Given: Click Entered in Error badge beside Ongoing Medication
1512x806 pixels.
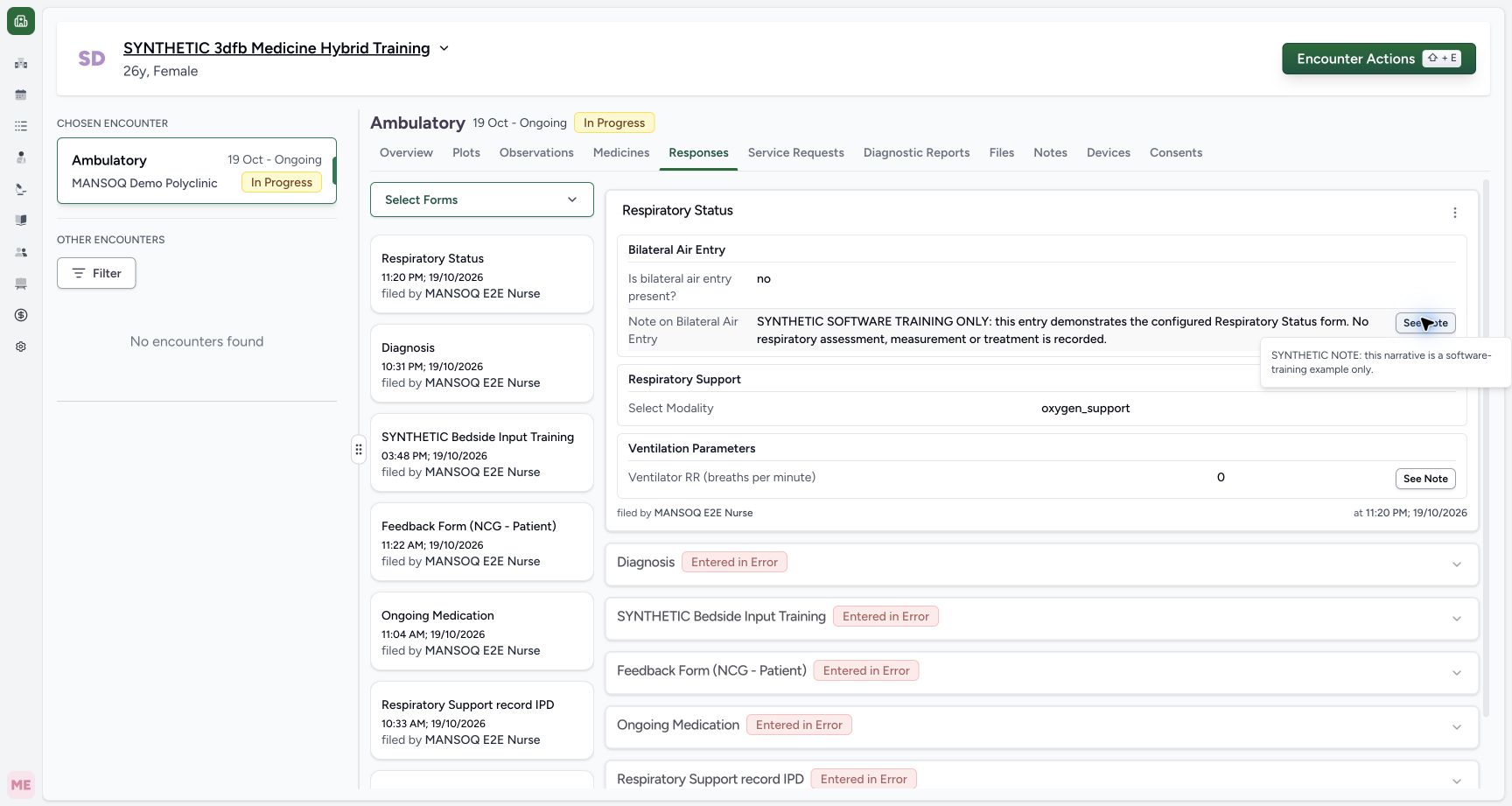Looking at the screenshot, I should click(x=799, y=725).
